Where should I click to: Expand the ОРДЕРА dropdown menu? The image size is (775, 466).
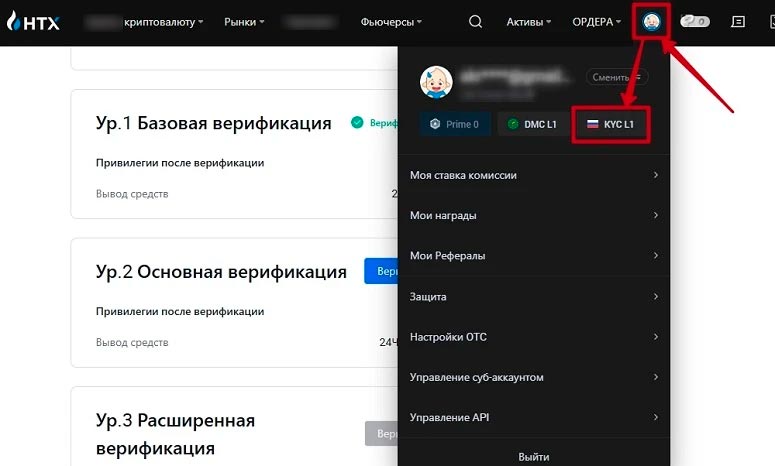(597, 22)
